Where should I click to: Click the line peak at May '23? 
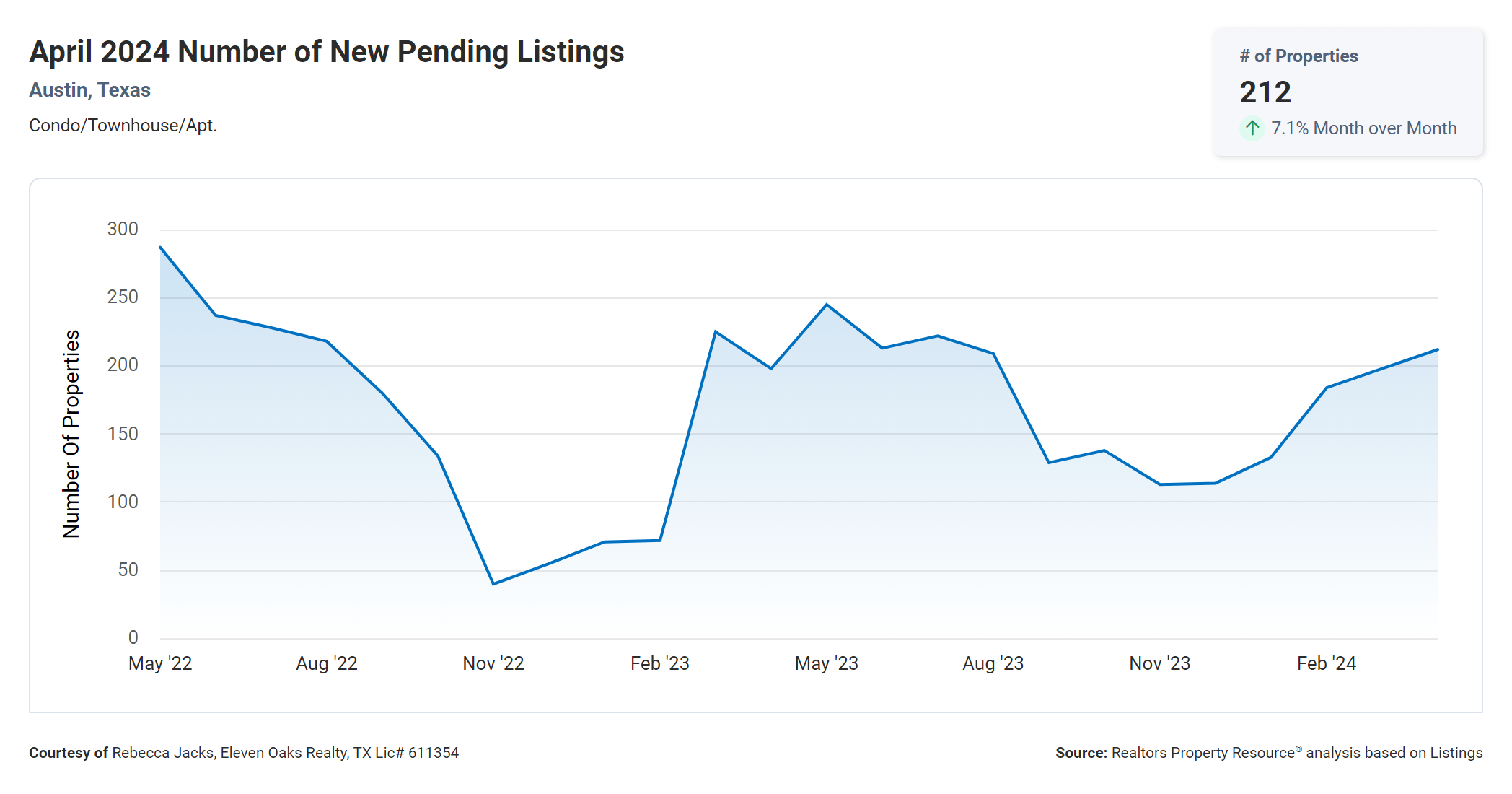click(x=827, y=305)
